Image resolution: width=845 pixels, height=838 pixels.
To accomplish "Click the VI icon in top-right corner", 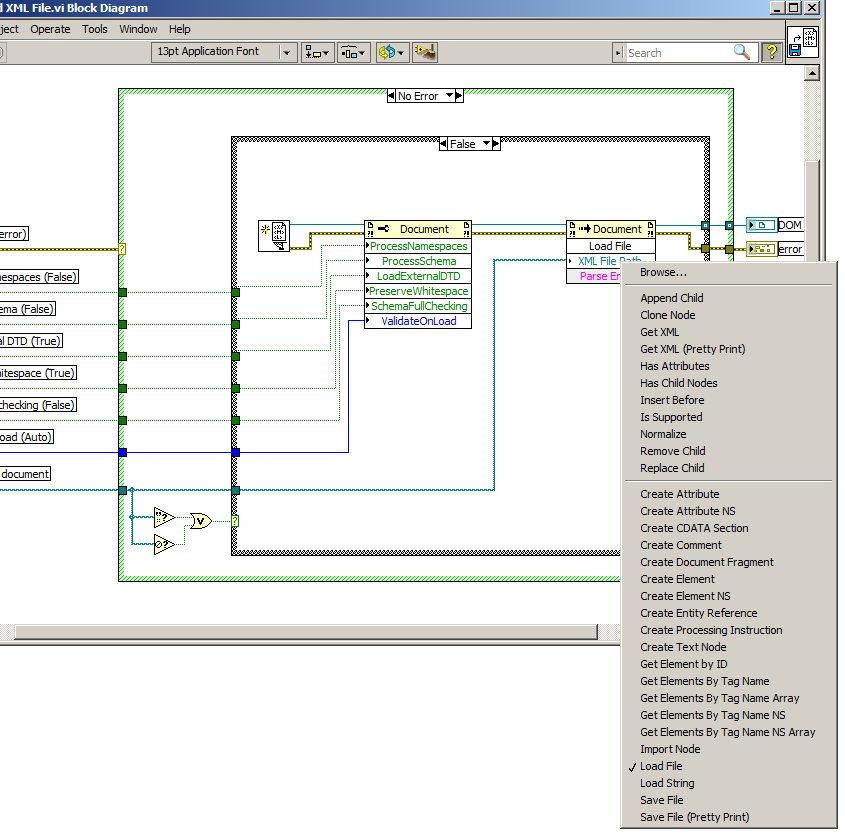I will point(803,42).
